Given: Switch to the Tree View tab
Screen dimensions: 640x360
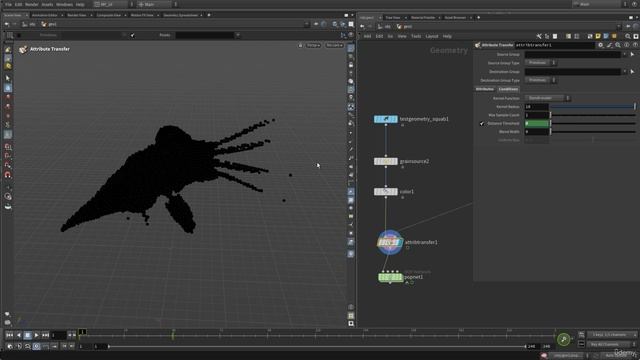Looking at the screenshot, I should 393,18.
